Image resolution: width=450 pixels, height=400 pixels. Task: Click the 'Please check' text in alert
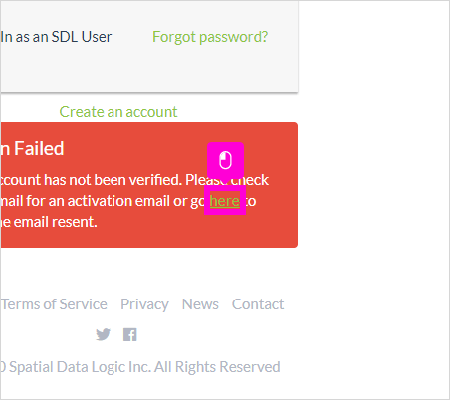tap(227, 180)
